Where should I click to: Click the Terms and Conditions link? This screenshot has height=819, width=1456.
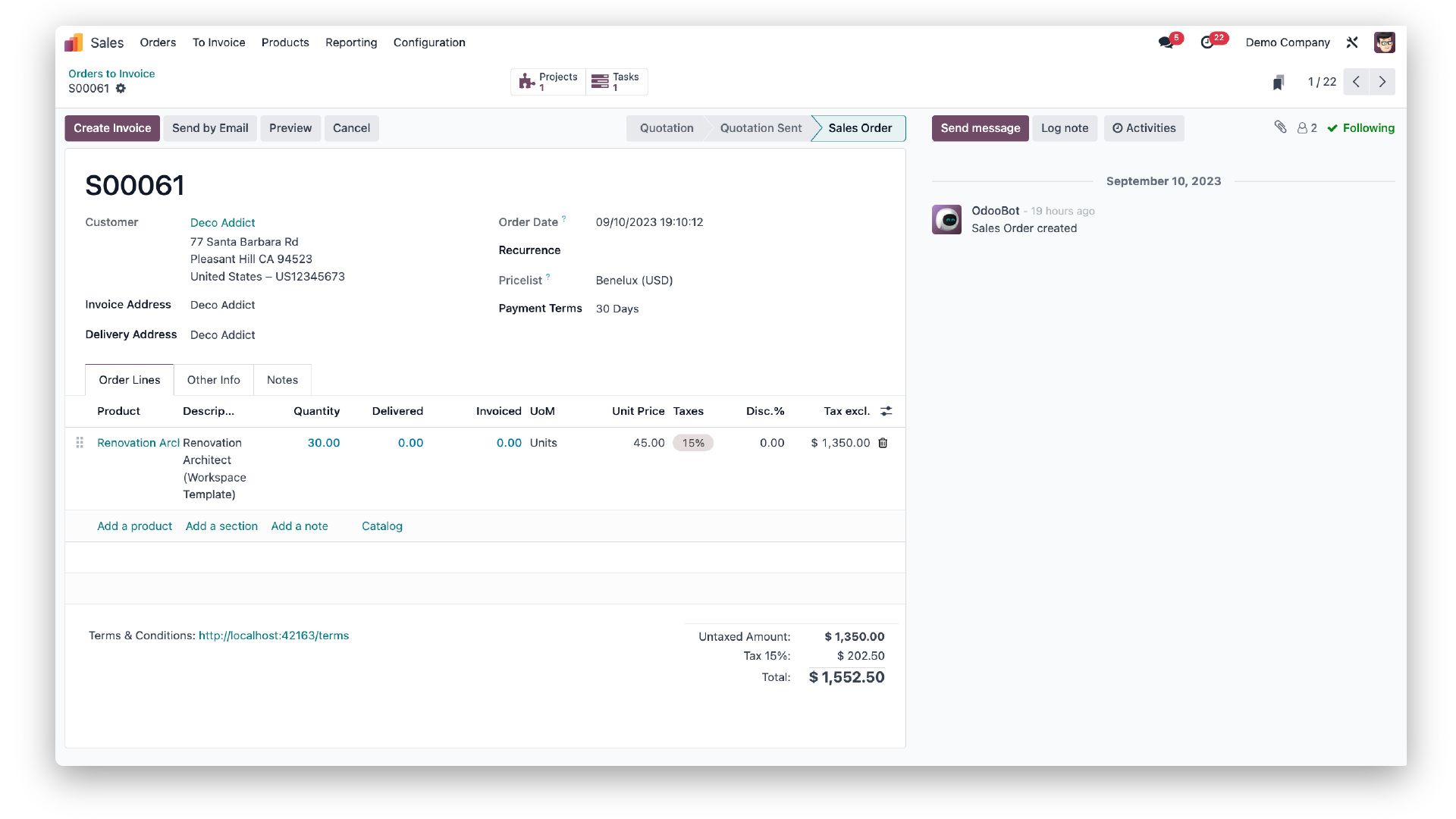point(273,635)
